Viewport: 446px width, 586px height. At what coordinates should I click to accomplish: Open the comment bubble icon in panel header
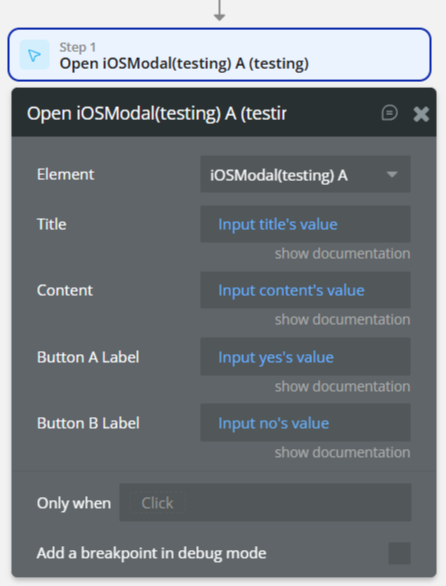(x=389, y=113)
